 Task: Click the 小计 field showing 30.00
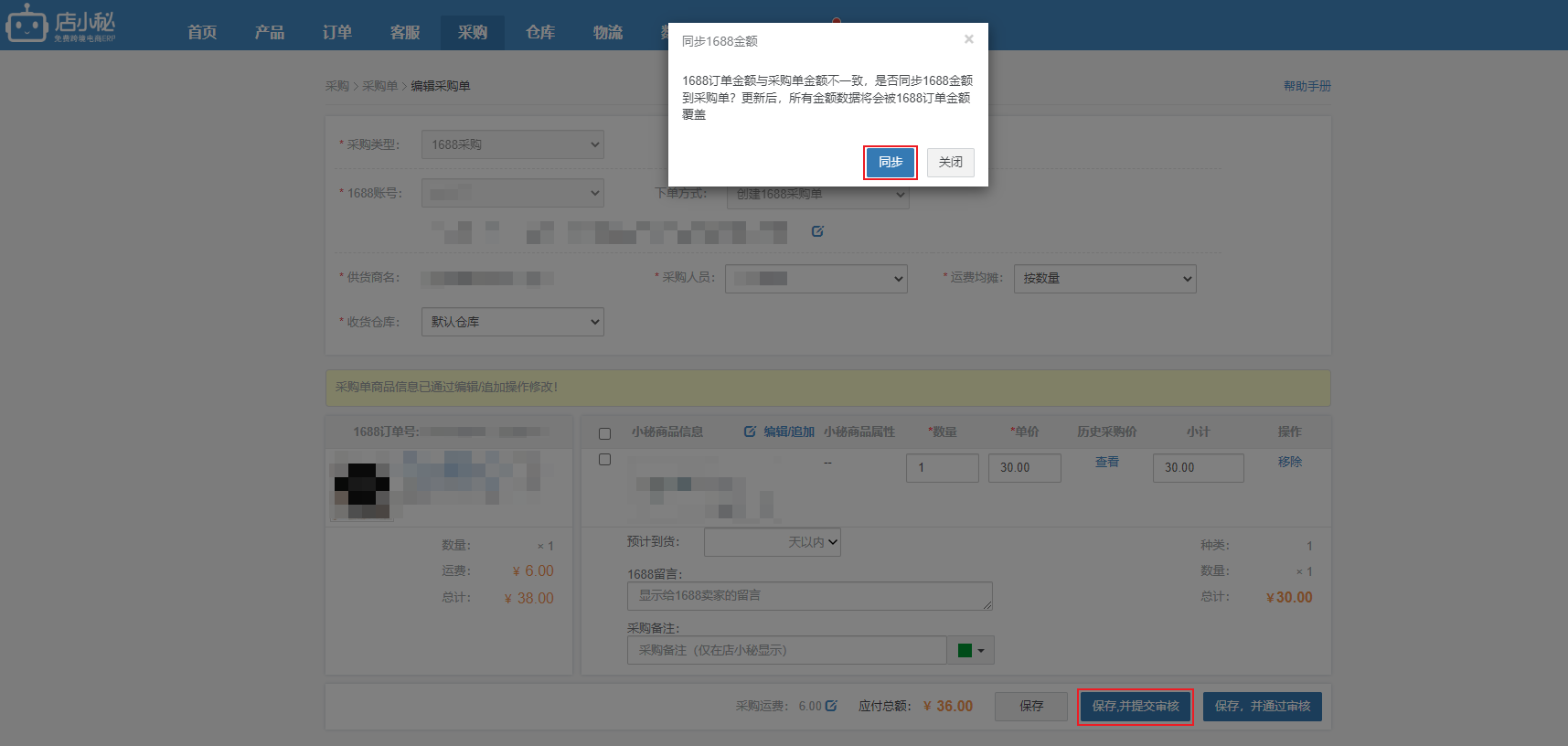click(x=1199, y=468)
